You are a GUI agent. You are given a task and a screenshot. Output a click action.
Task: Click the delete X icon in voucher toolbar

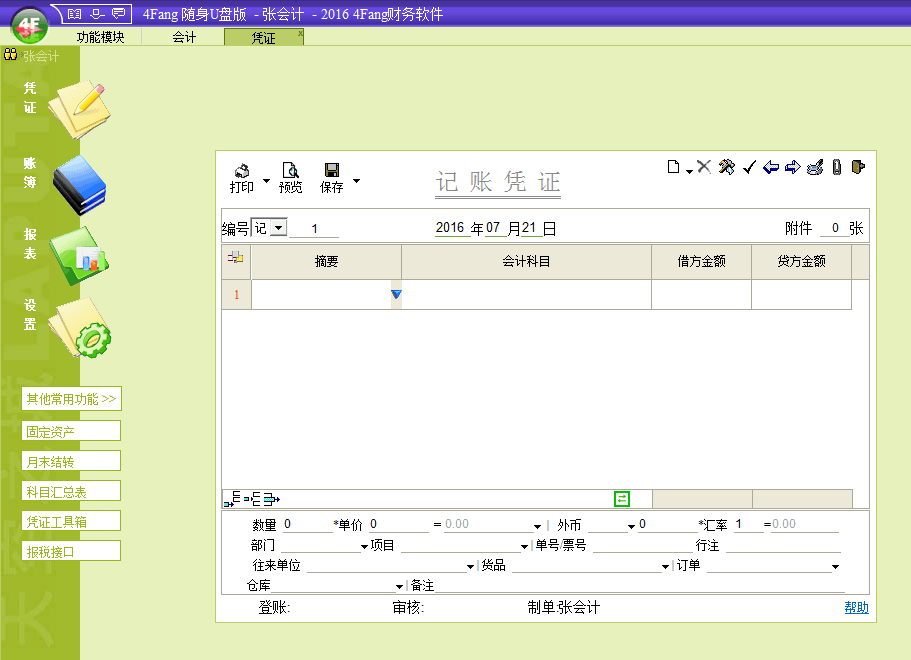tap(704, 167)
